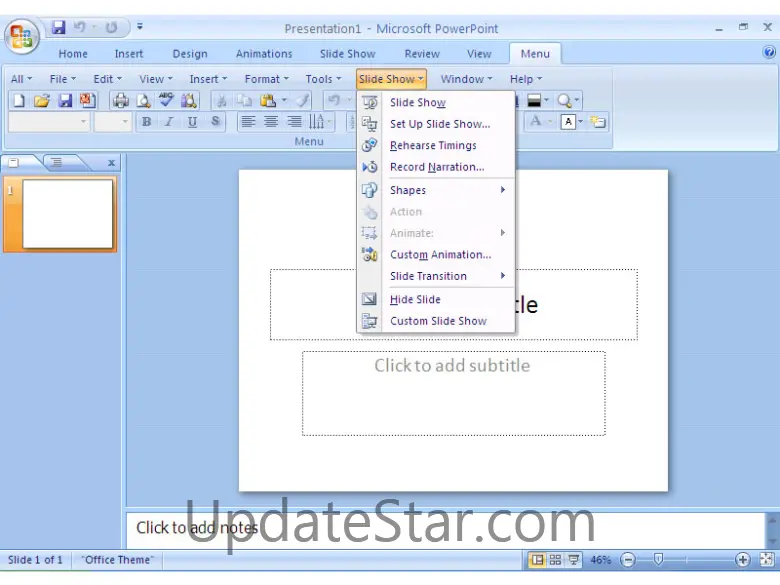Click the Office Theme status bar label
780x585 pixels.
[x=117, y=560]
